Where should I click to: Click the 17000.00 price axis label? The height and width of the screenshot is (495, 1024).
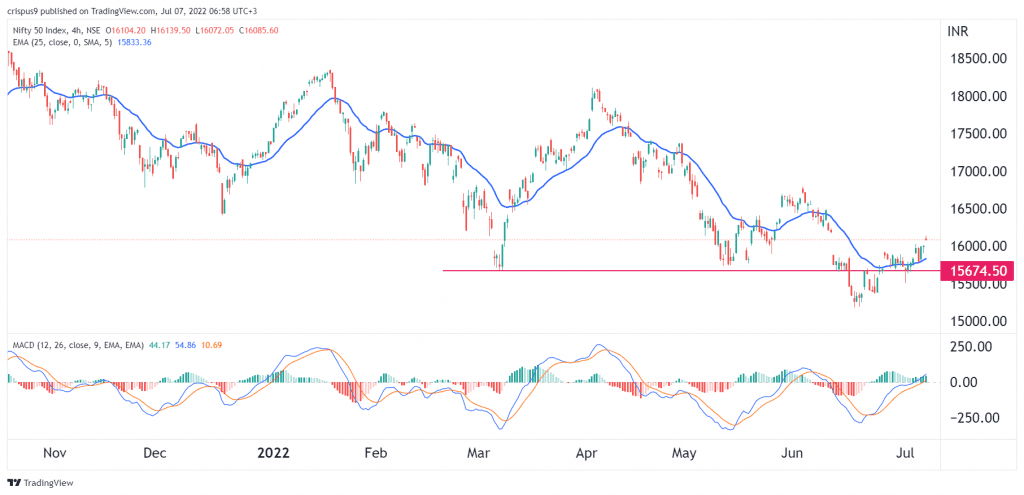click(x=978, y=172)
